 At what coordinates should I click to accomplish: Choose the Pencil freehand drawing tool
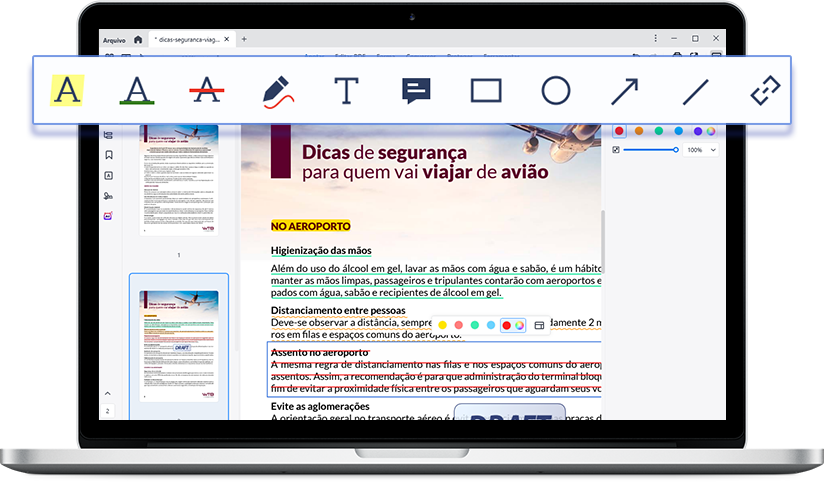[277, 91]
